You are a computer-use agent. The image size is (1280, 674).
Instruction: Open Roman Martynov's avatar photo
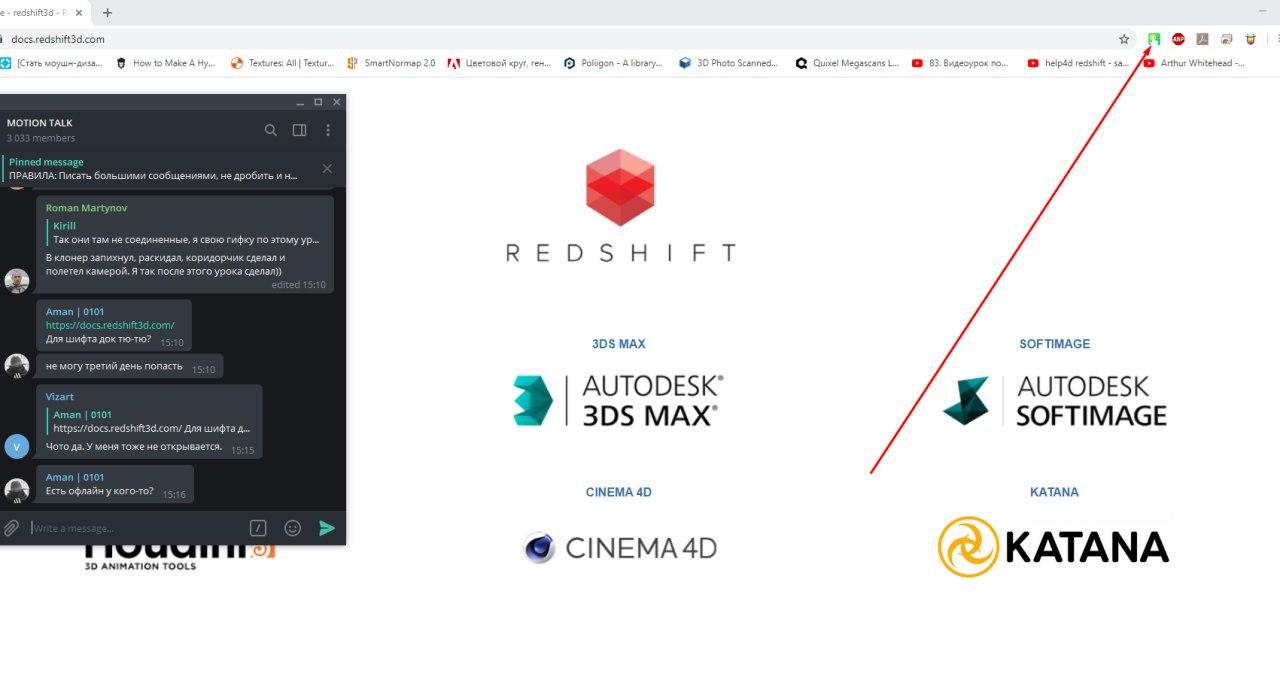pyautogui.click(x=17, y=281)
